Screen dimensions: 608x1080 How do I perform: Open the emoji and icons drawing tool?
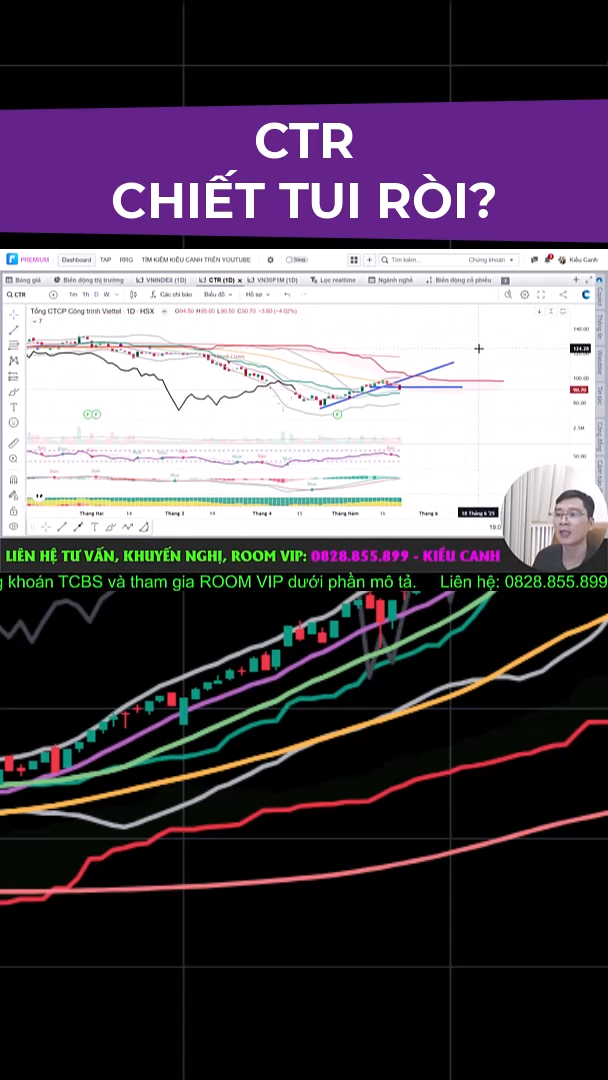pyautogui.click(x=13, y=422)
